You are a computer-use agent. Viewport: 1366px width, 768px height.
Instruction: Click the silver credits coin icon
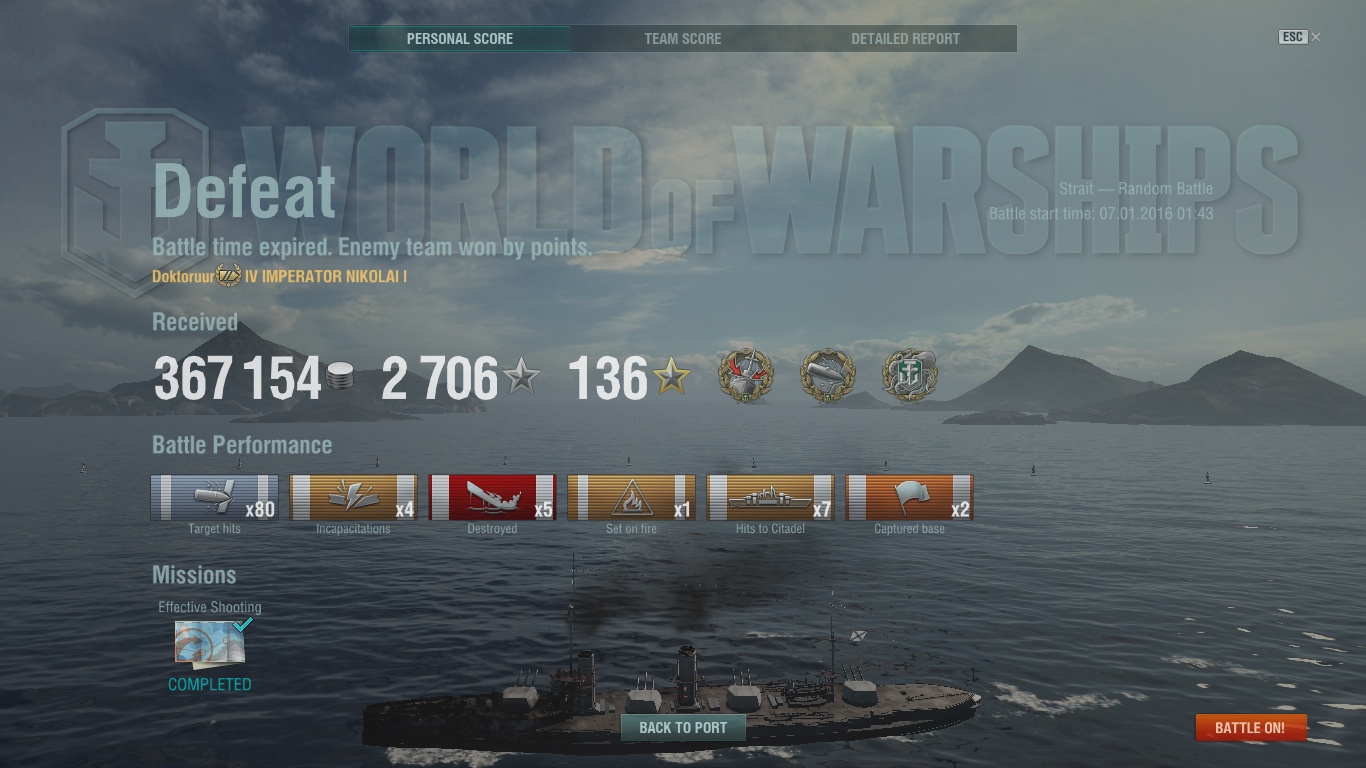(x=340, y=378)
